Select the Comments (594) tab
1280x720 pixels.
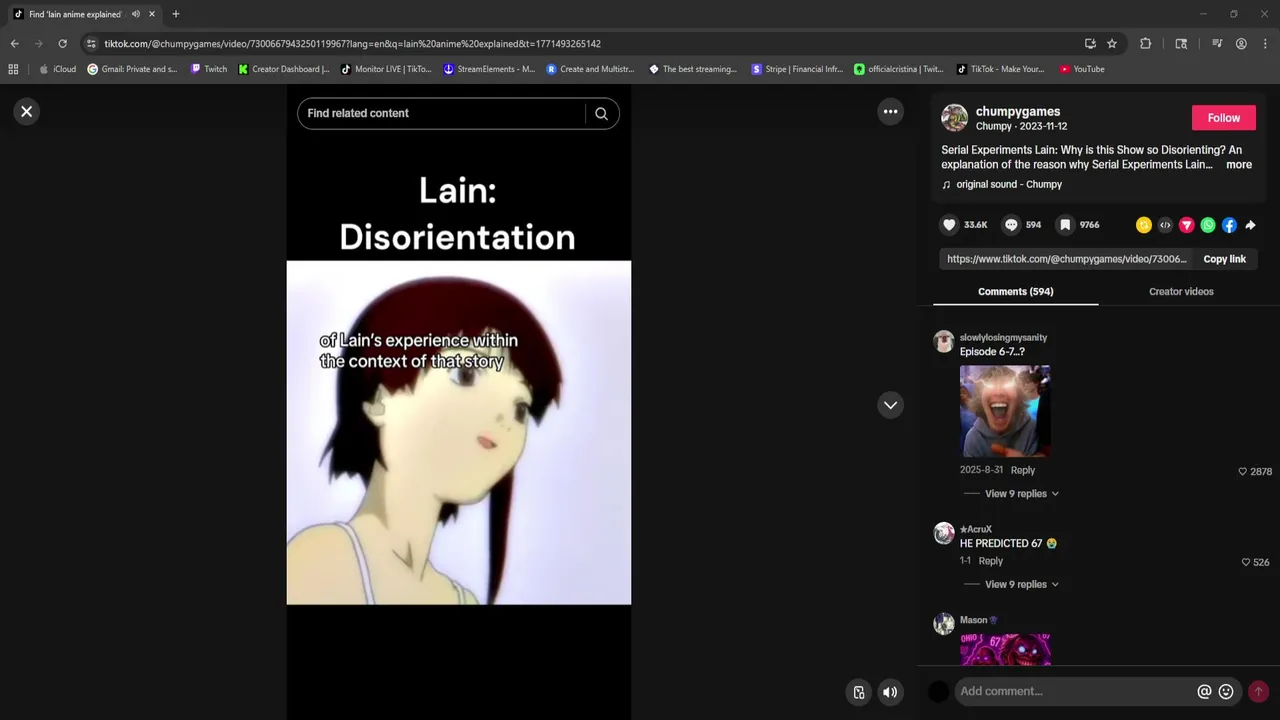click(1015, 292)
